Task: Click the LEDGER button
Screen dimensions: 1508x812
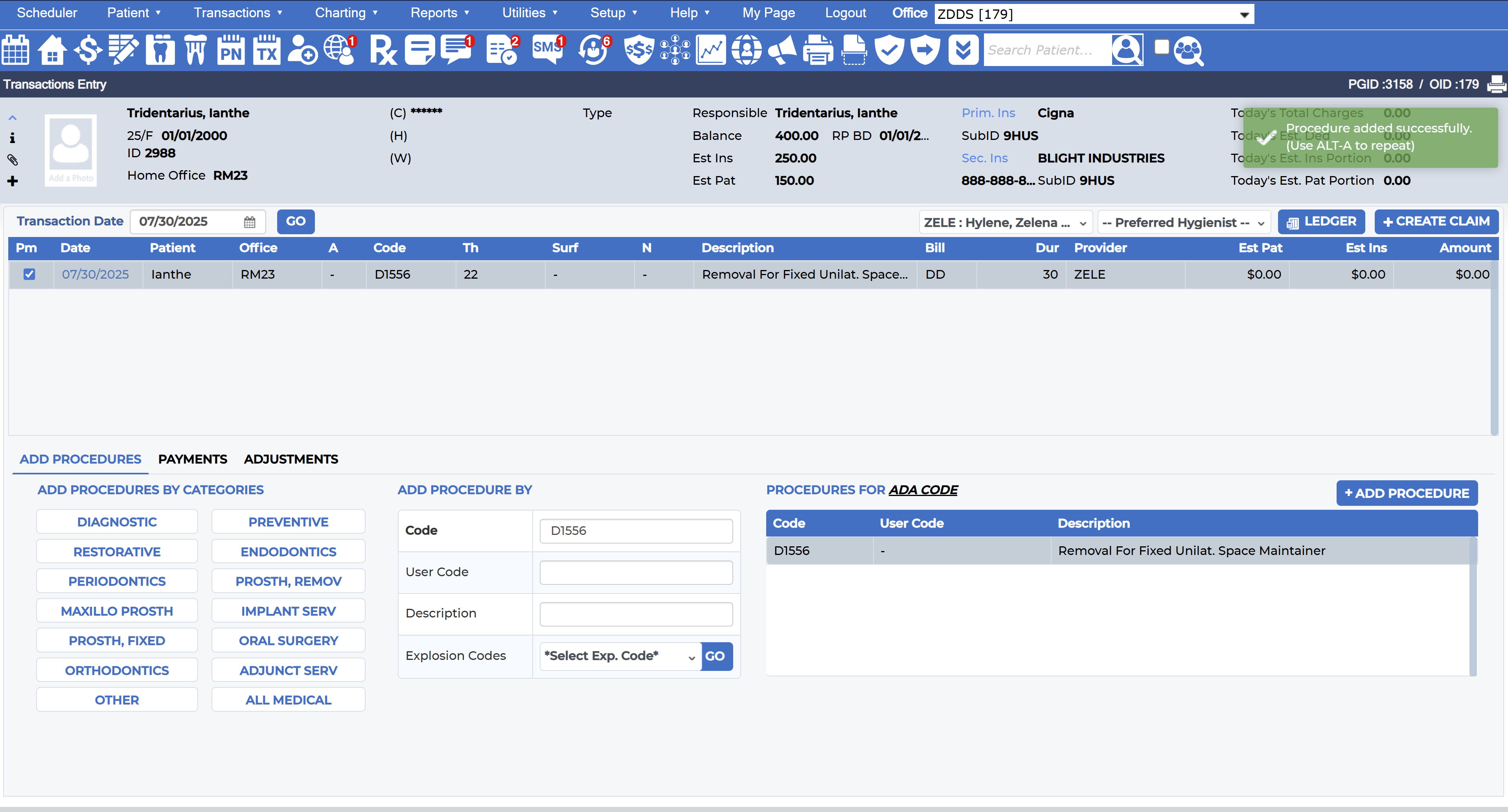Action: click(1321, 221)
